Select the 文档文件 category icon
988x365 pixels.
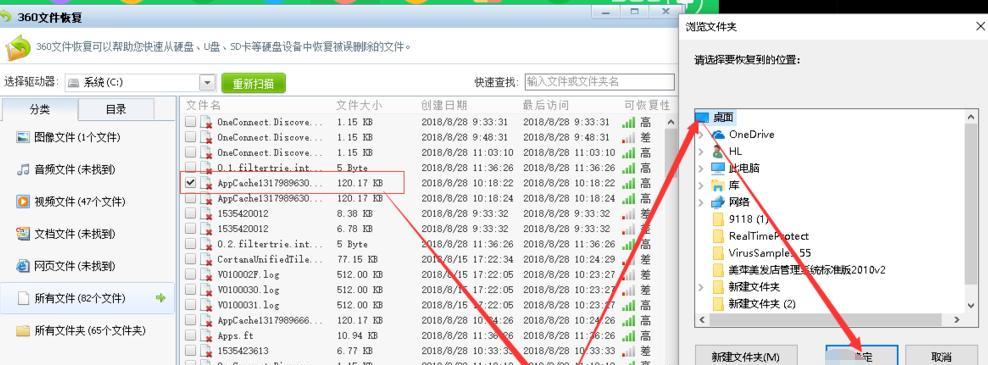point(23,234)
